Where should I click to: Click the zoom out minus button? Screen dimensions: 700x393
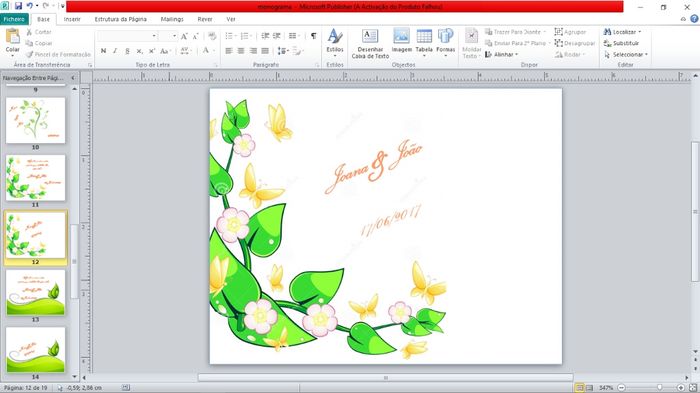coord(621,388)
